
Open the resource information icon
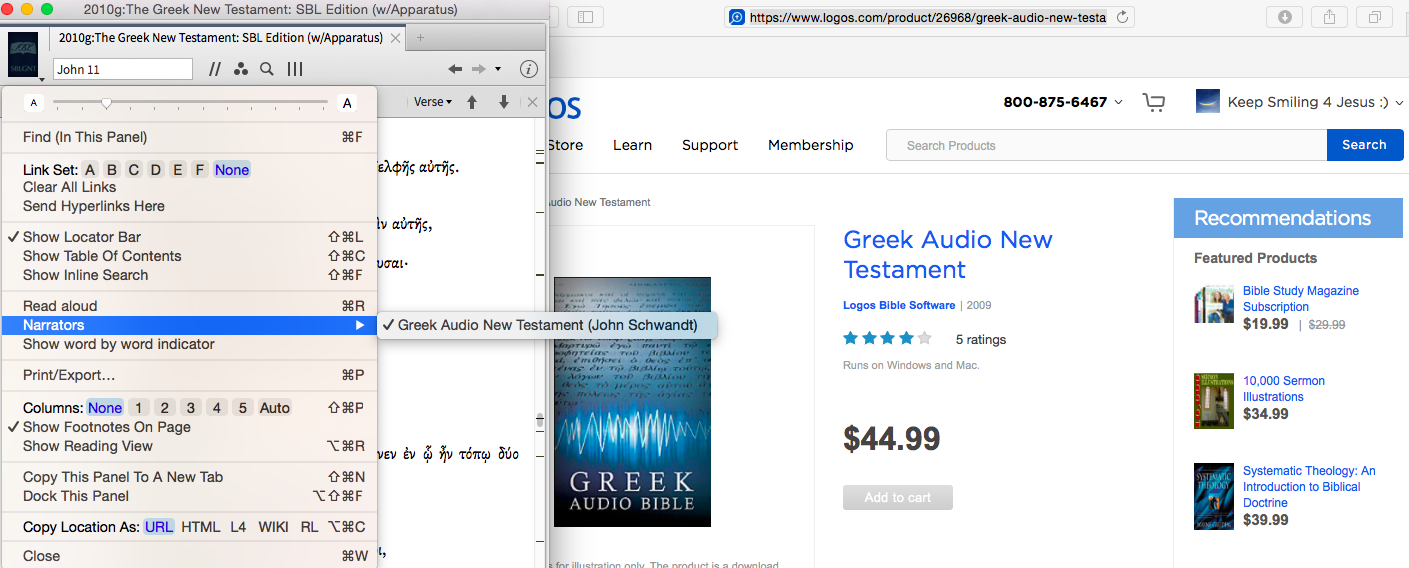(529, 69)
